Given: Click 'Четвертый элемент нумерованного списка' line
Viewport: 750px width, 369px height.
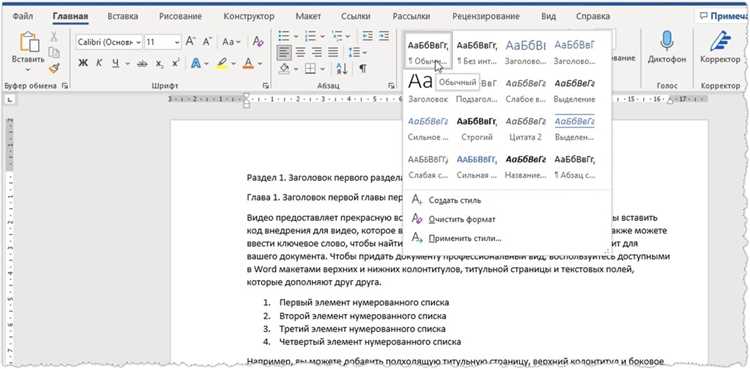Looking at the screenshot, I should tap(370, 342).
